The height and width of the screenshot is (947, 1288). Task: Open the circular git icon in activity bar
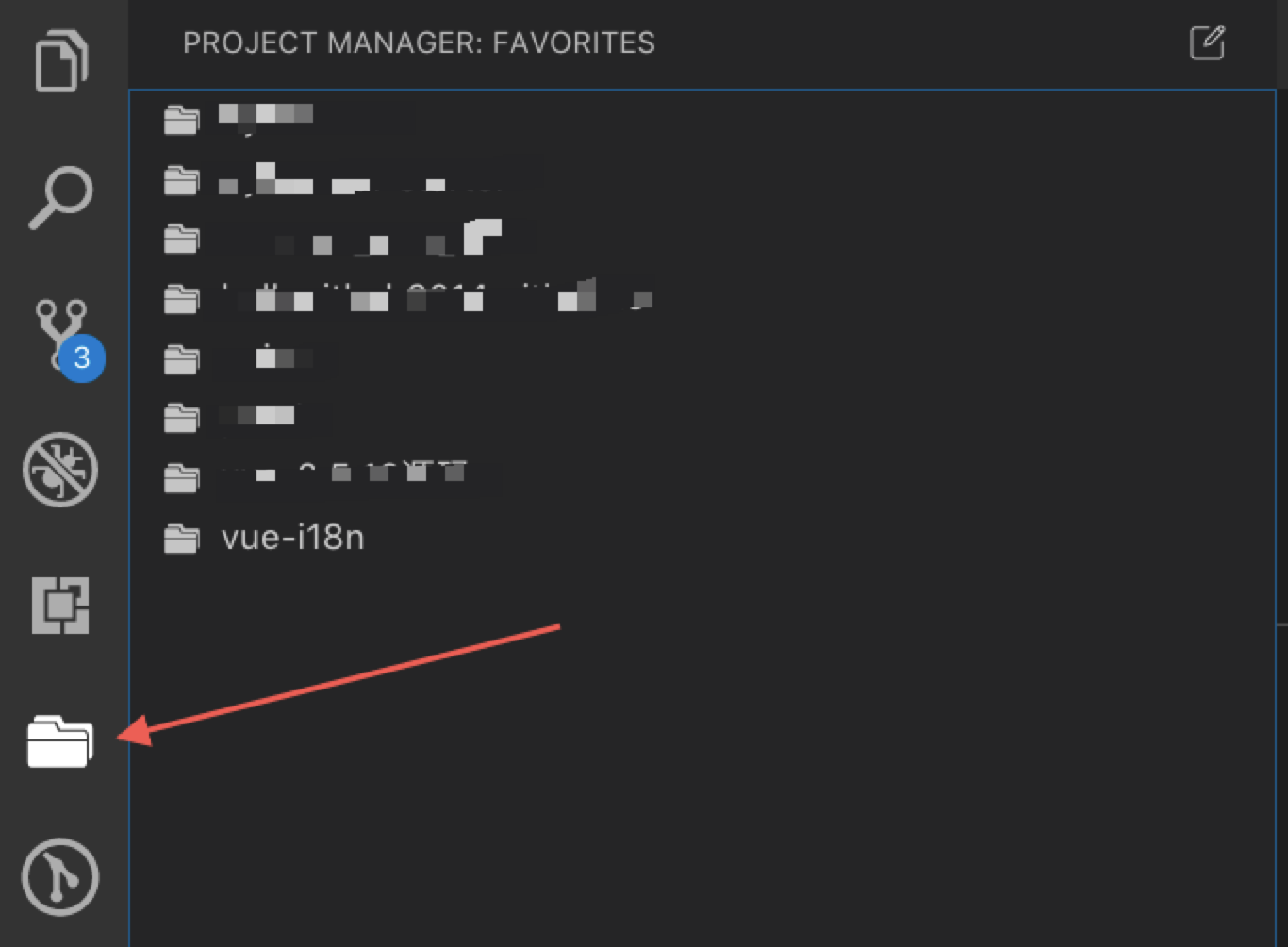point(60,877)
